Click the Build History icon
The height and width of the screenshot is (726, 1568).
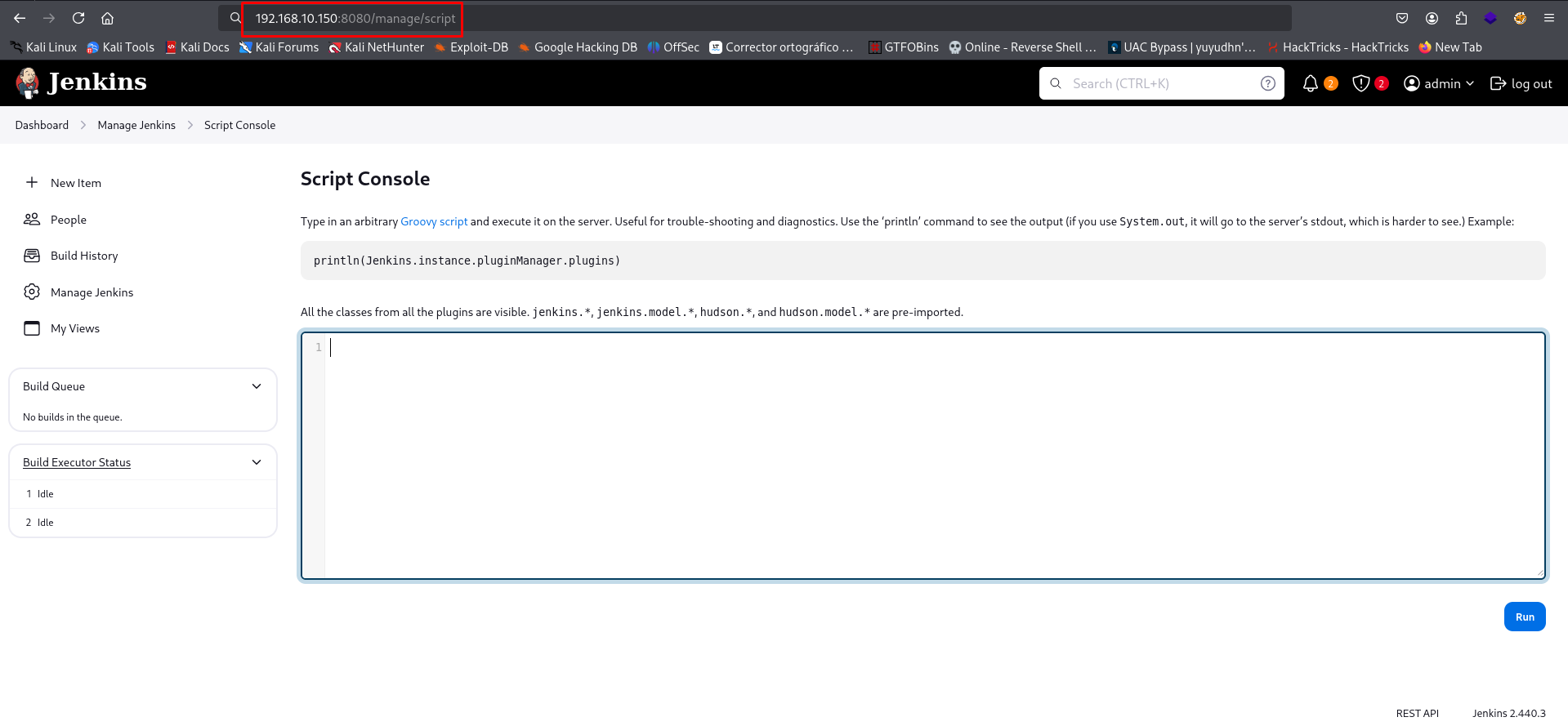(32, 256)
